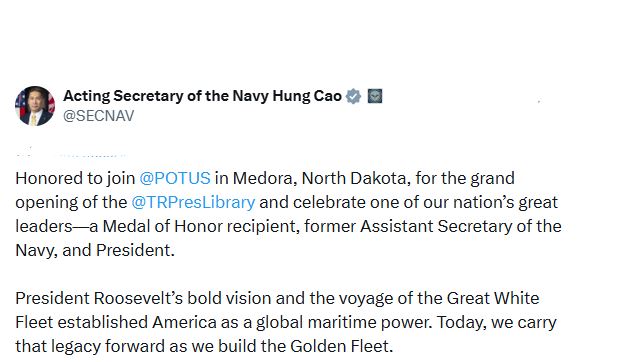Click the gray verified checkmark badge

click(x=353, y=96)
